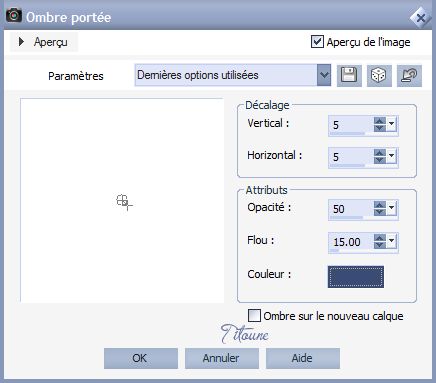Expand the Aperçu preview section
Screen dimensions: 436x383
(x=22, y=42)
